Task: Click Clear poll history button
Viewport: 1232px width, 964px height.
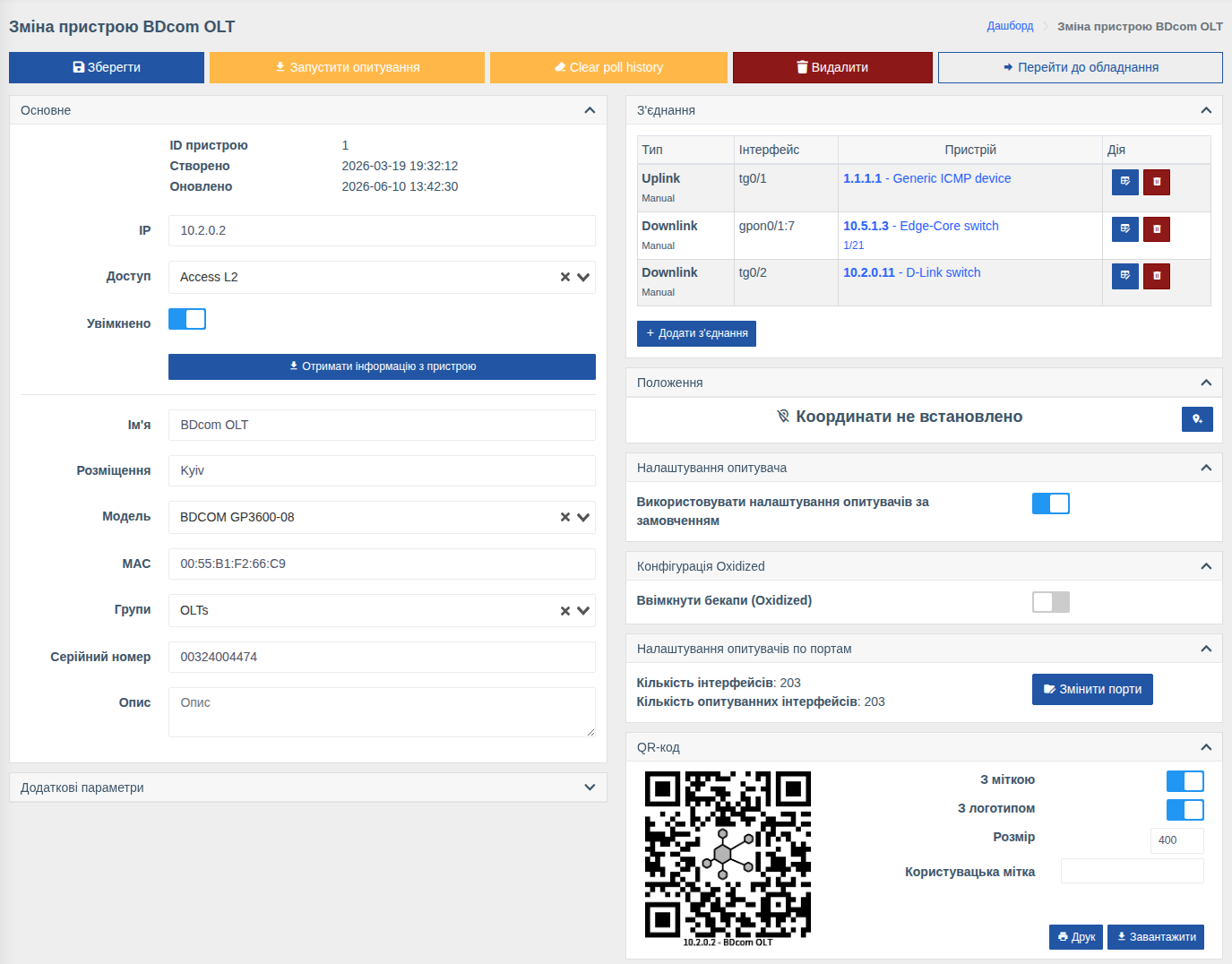Action: point(608,67)
